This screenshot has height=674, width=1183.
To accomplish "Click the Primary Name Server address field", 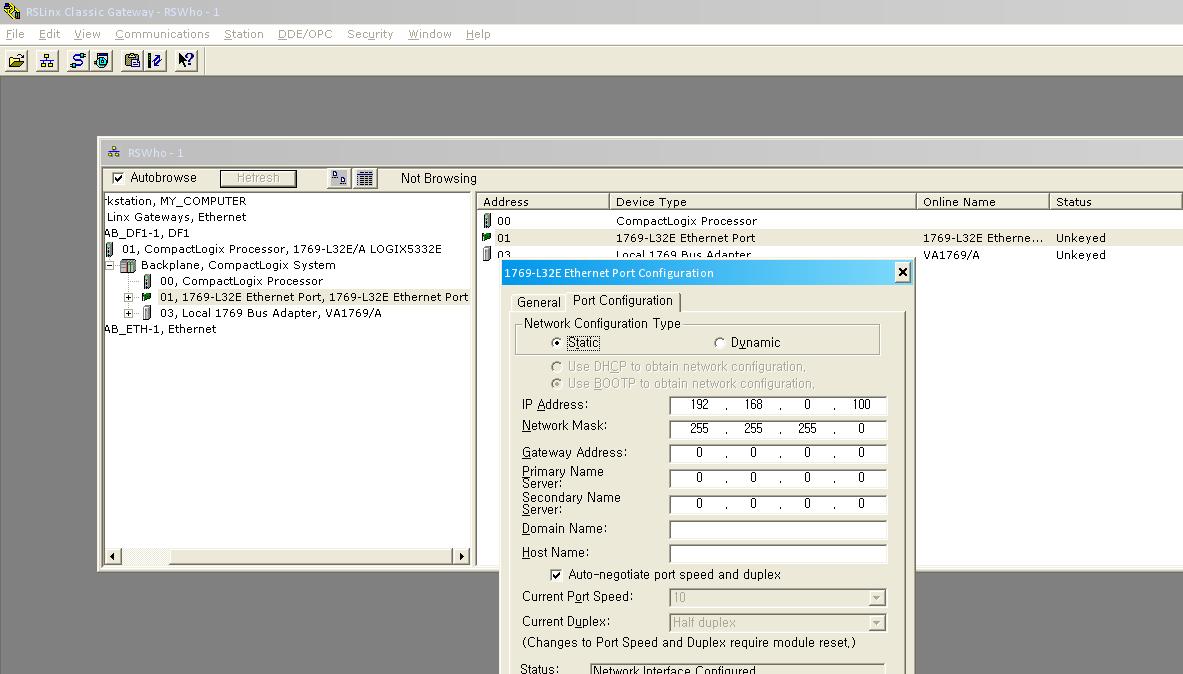I will 778,478.
